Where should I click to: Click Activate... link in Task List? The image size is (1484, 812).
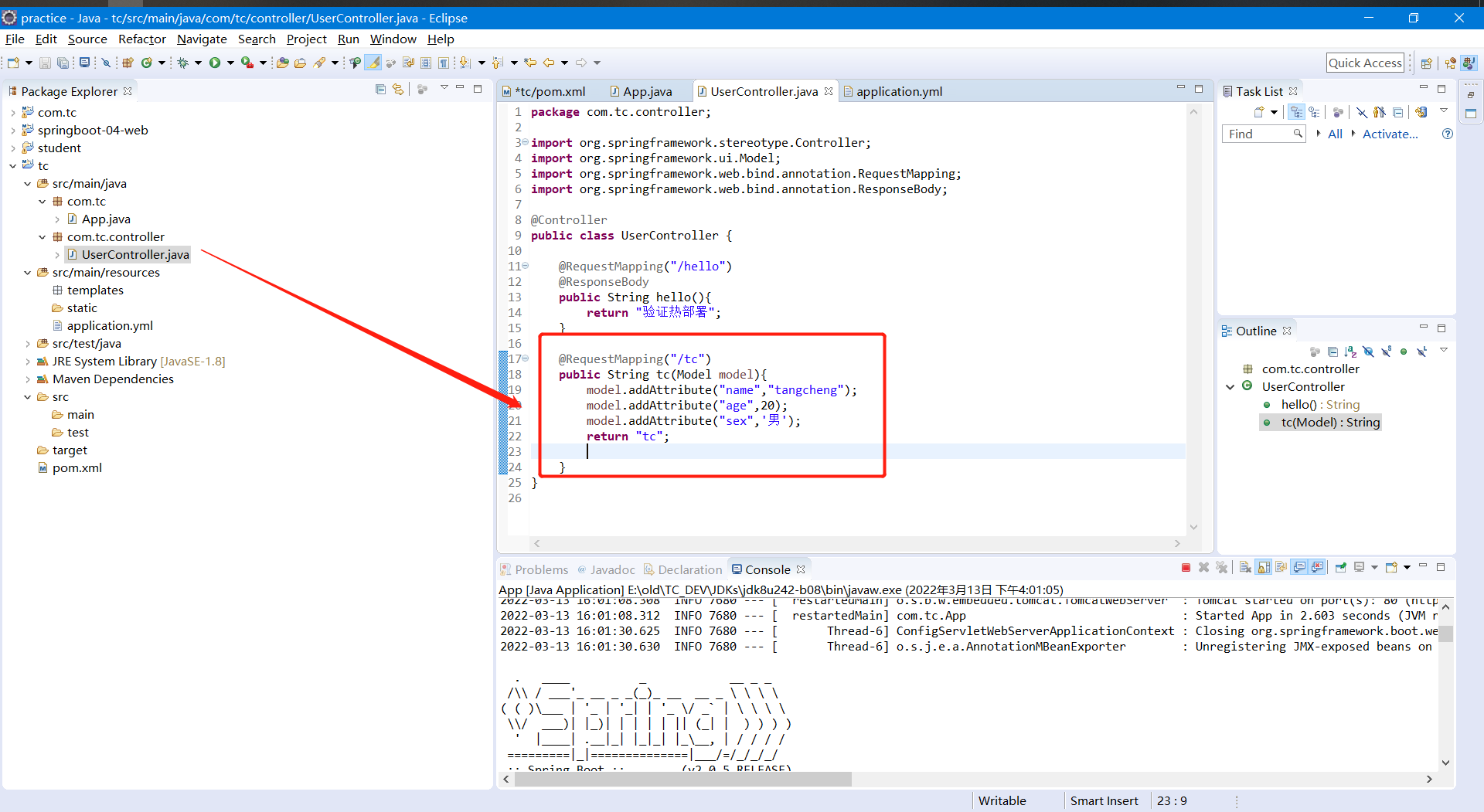click(x=1390, y=134)
